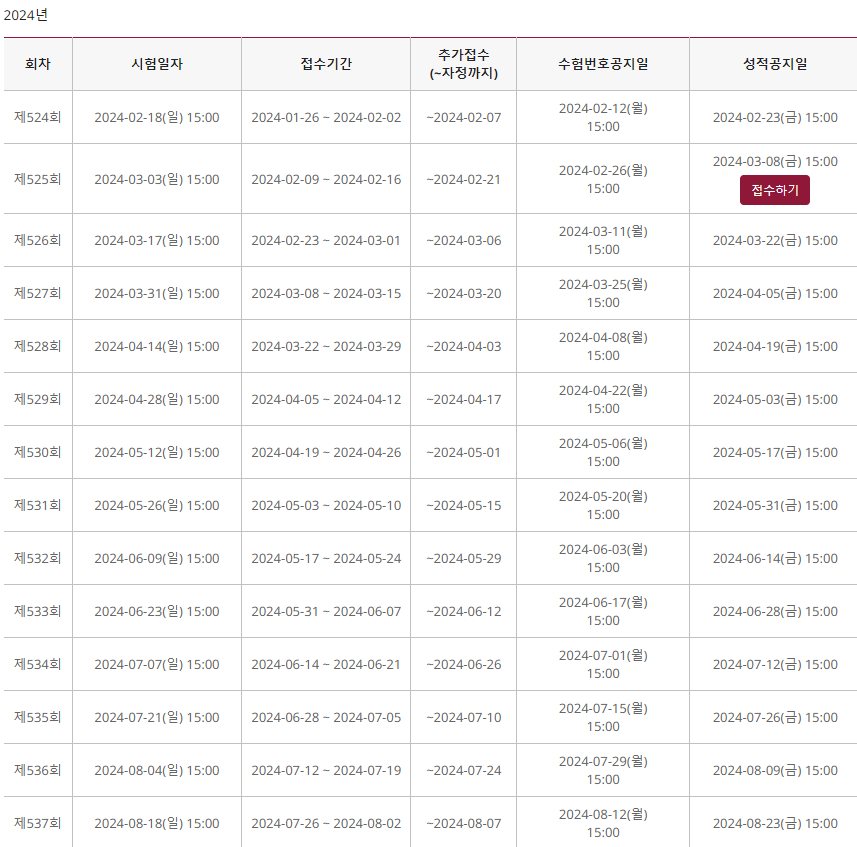Click the 접수하기 button for 제525회

pyautogui.click(x=774, y=190)
